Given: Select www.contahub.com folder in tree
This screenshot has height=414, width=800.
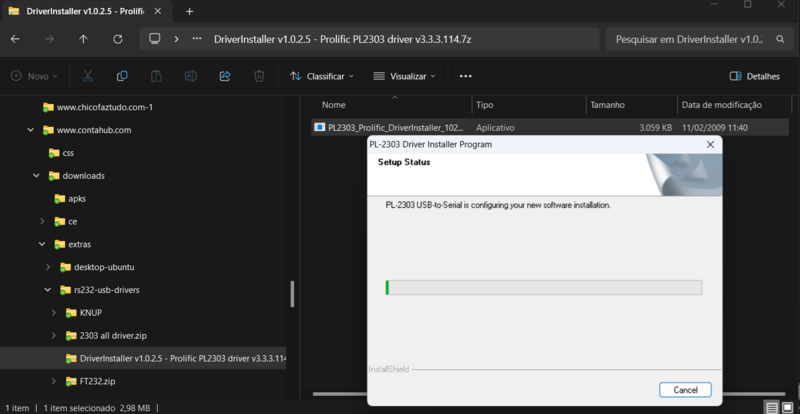Looking at the screenshot, I should coord(94,130).
